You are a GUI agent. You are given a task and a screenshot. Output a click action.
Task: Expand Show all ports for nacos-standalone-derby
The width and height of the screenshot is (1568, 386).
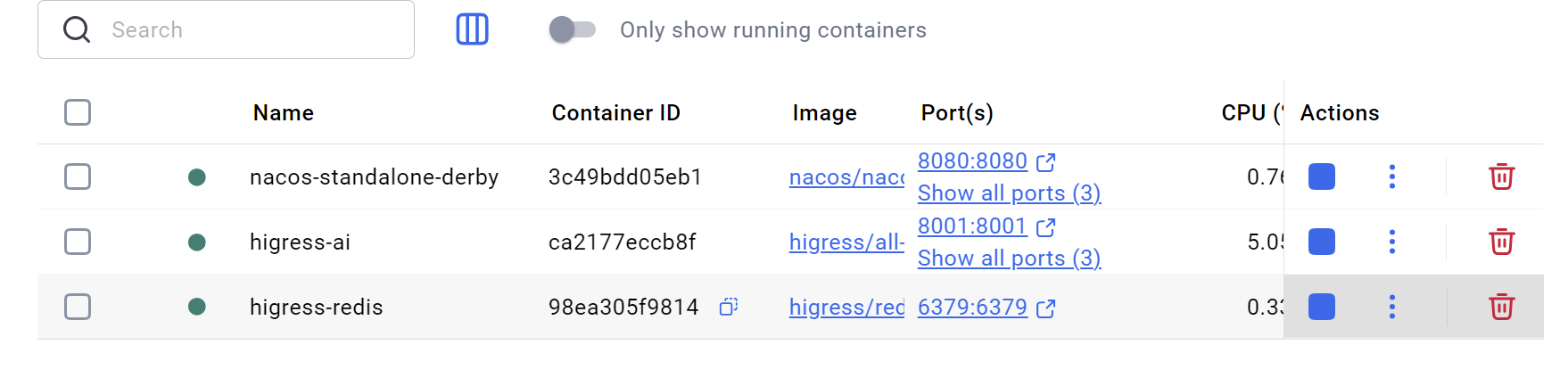click(x=1009, y=193)
